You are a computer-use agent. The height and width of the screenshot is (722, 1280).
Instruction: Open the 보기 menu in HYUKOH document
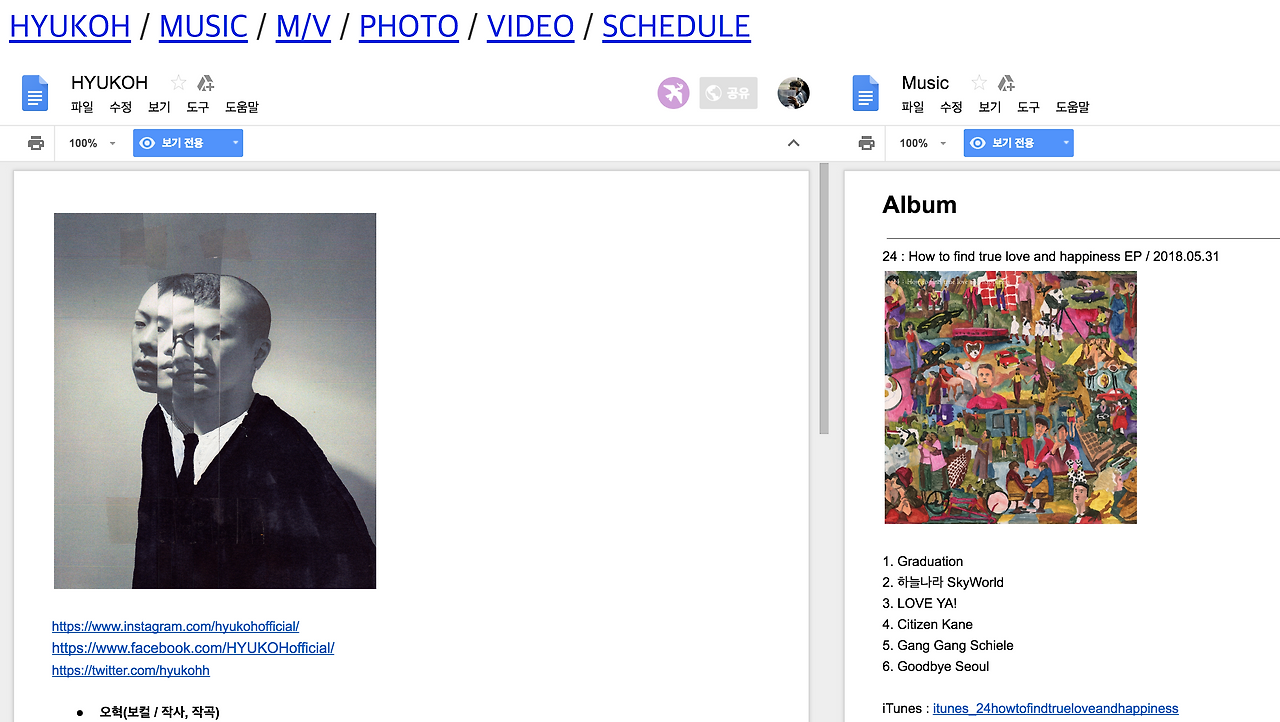pos(159,107)
